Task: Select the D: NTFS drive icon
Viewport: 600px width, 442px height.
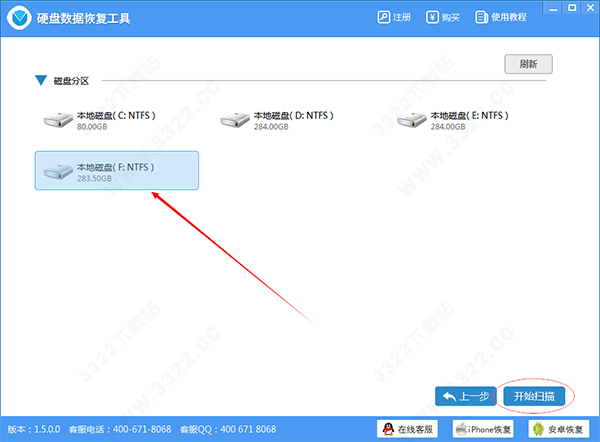Action: click(x=235, y=120)
